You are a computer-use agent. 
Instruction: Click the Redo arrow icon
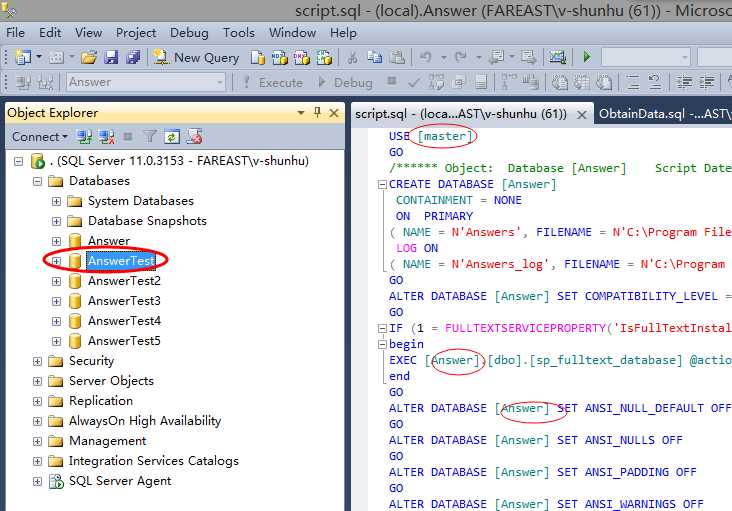point(461,57)
